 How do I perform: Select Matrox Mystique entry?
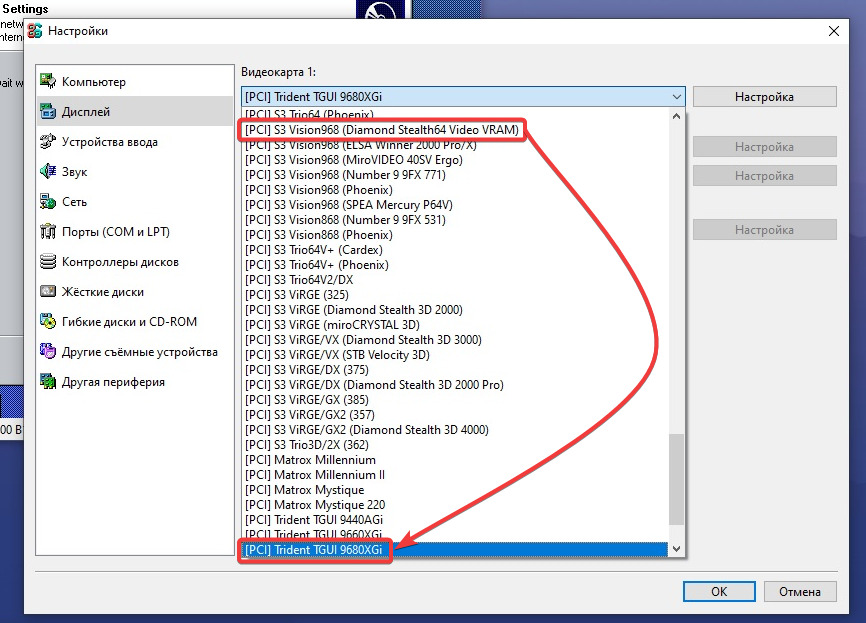(456, 489)
